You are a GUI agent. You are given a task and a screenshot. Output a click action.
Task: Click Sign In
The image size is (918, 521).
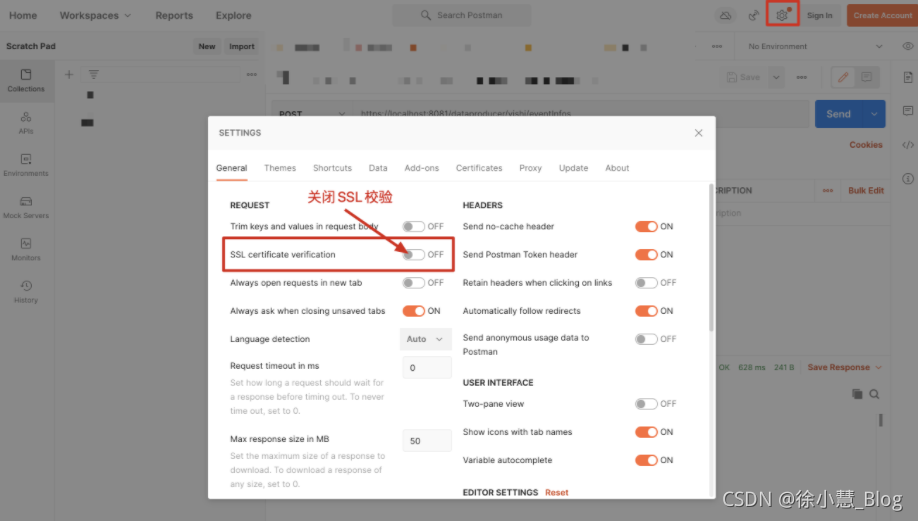(x=820, y=15)
